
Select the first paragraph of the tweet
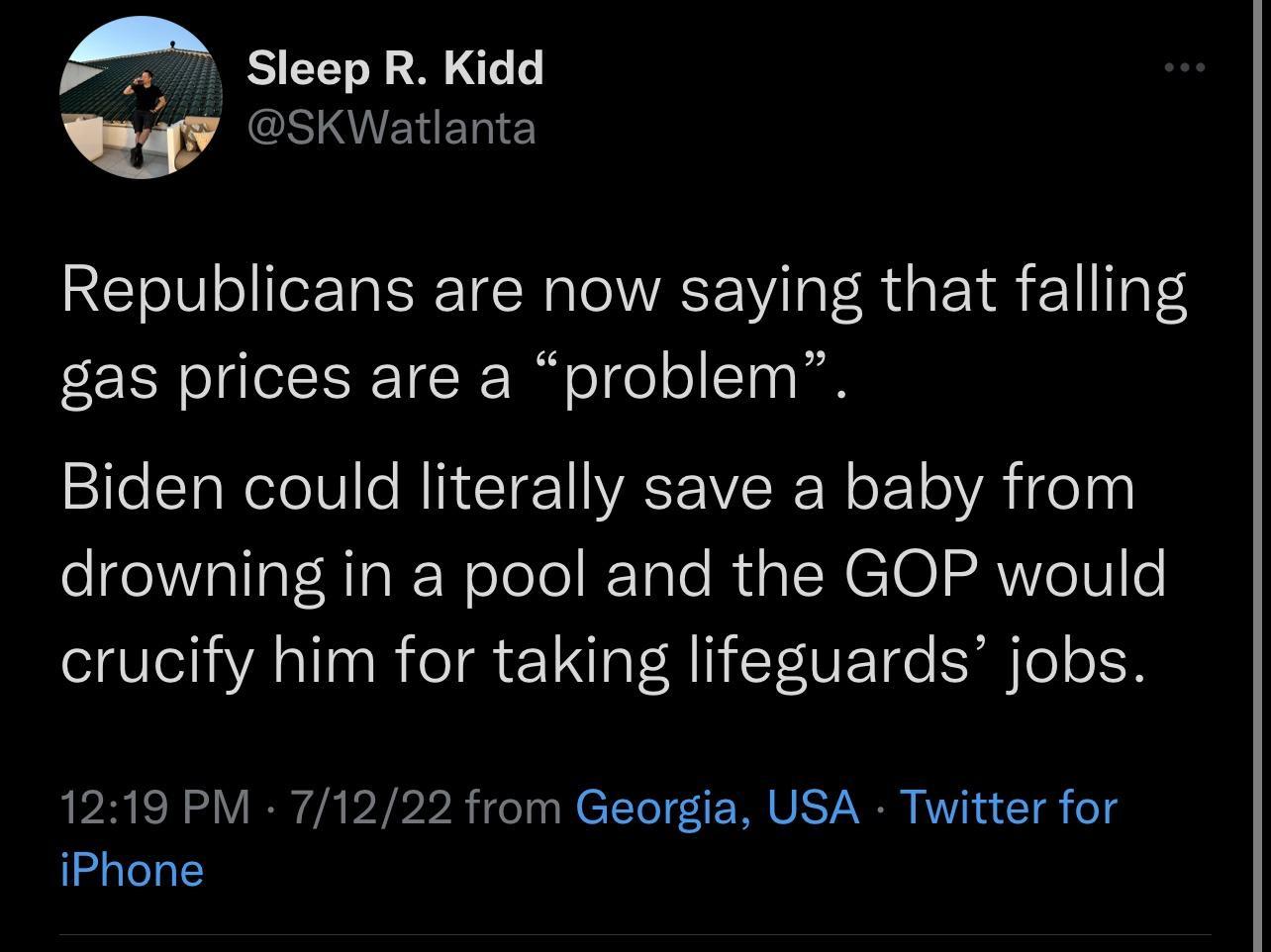(624, 332)
